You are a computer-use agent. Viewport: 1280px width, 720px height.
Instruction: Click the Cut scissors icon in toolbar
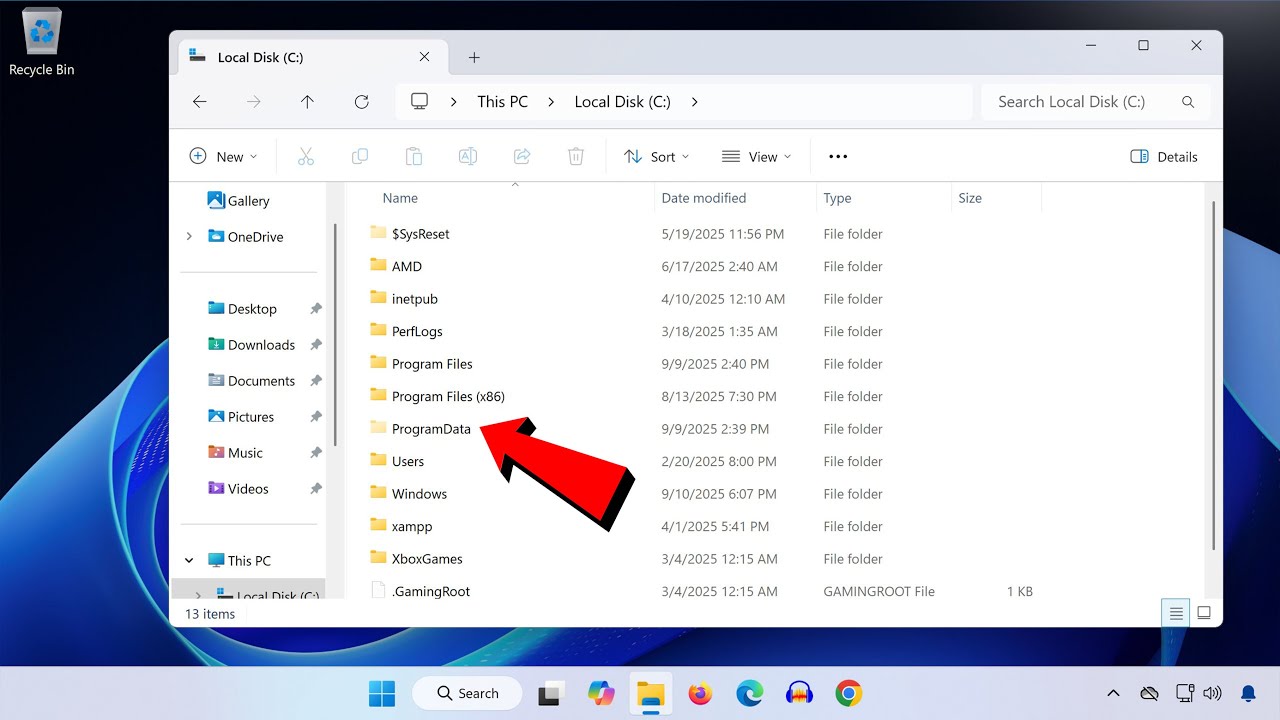click(306, 157)
